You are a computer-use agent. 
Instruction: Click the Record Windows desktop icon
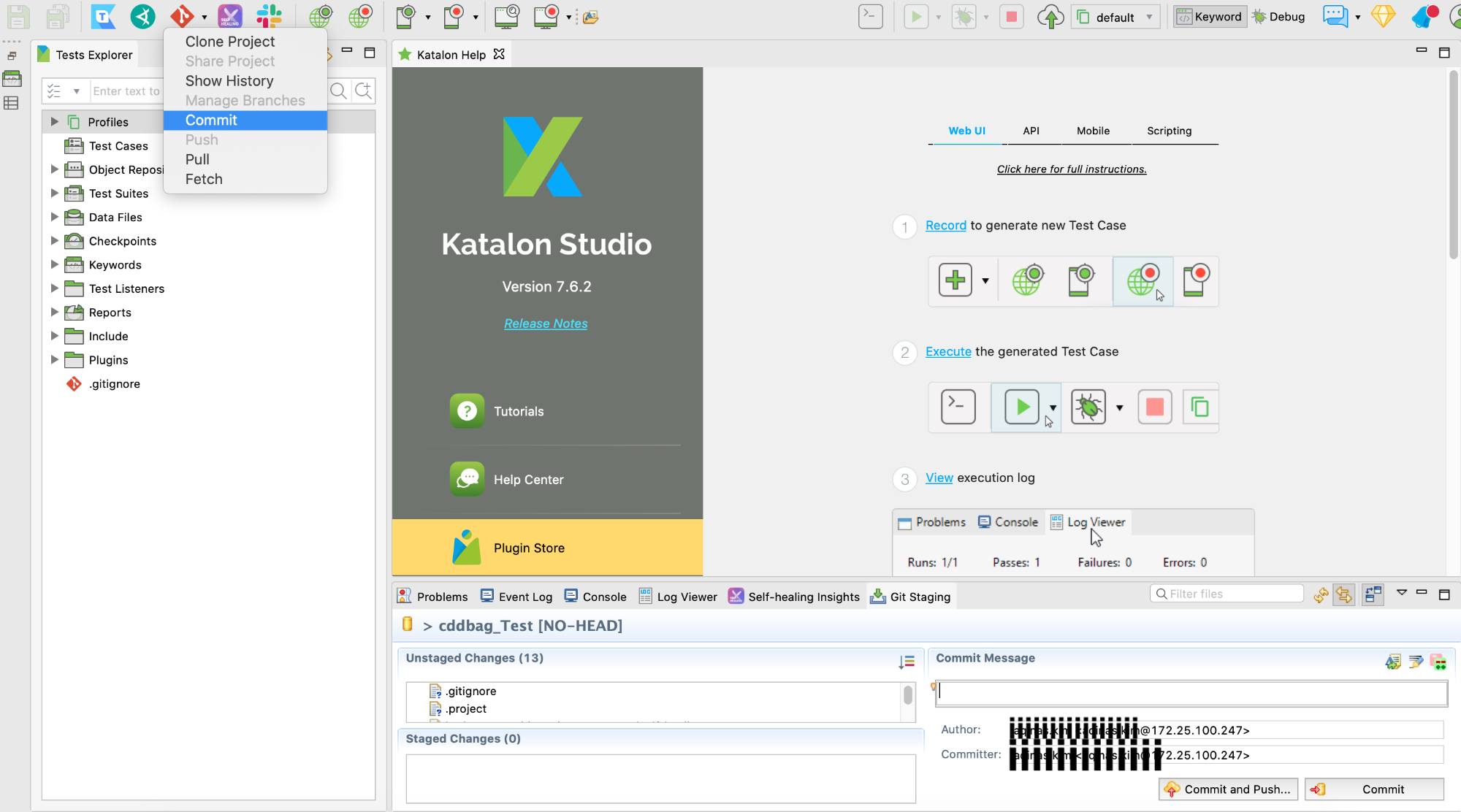coord(547,16)
